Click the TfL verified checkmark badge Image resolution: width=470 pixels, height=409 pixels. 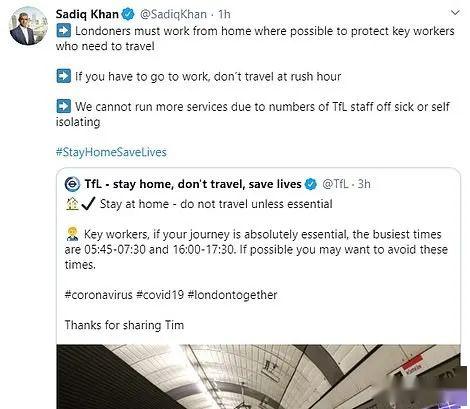click(x=311, y=184)
